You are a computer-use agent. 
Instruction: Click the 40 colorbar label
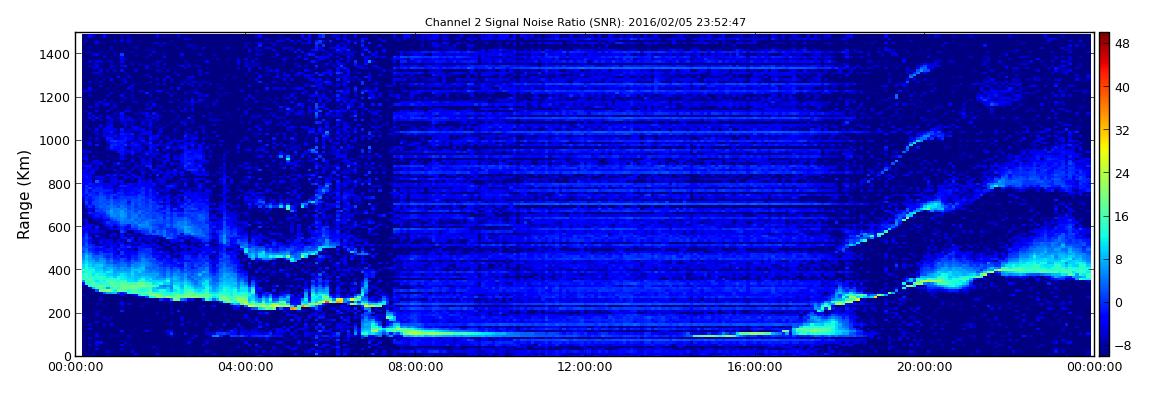pyautogui.click(x=1121, y=87)
